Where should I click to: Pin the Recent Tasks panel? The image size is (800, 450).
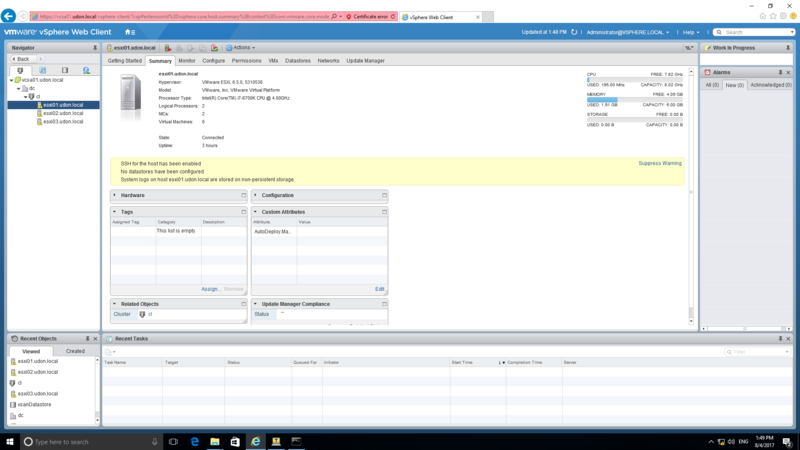click(x=780, y=339)
